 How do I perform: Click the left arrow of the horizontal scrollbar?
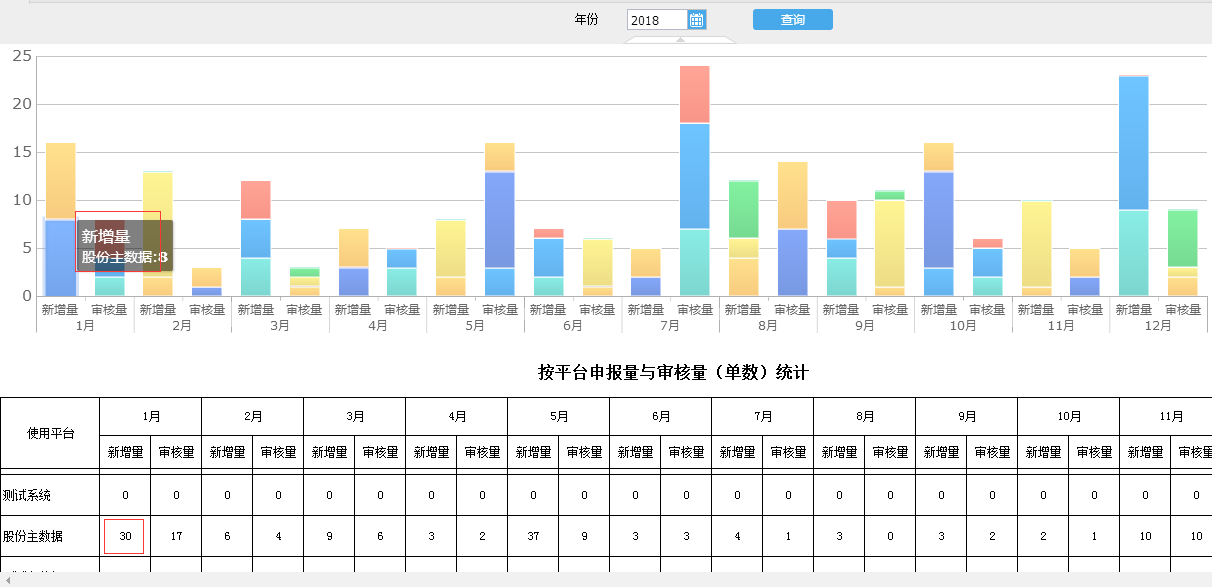8,580
